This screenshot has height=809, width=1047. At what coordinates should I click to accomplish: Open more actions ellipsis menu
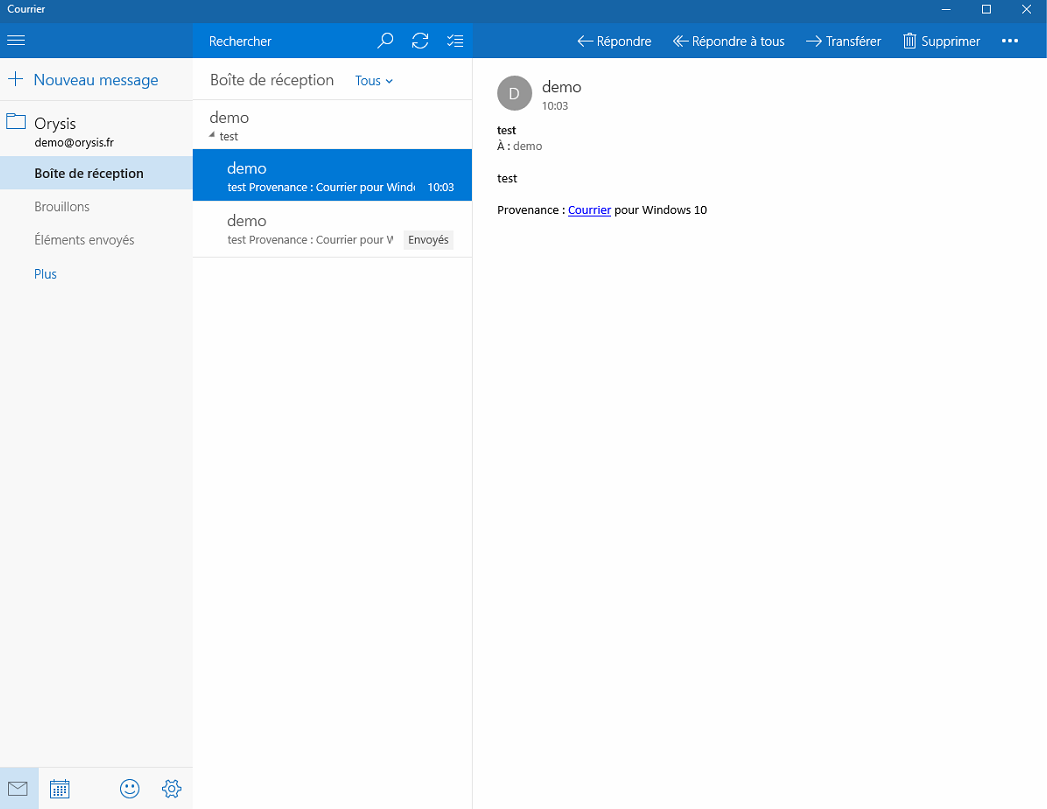pos(1009,41)
